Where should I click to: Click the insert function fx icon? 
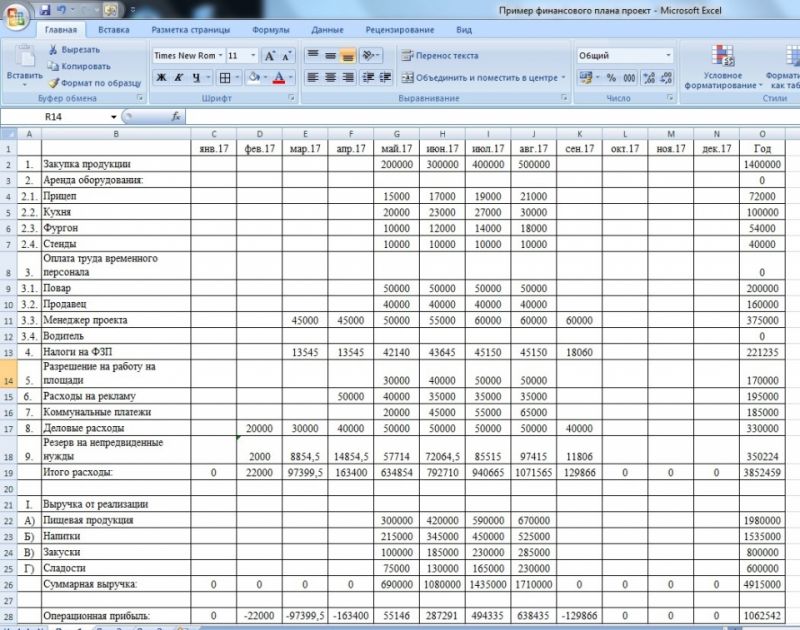point(176,117)
